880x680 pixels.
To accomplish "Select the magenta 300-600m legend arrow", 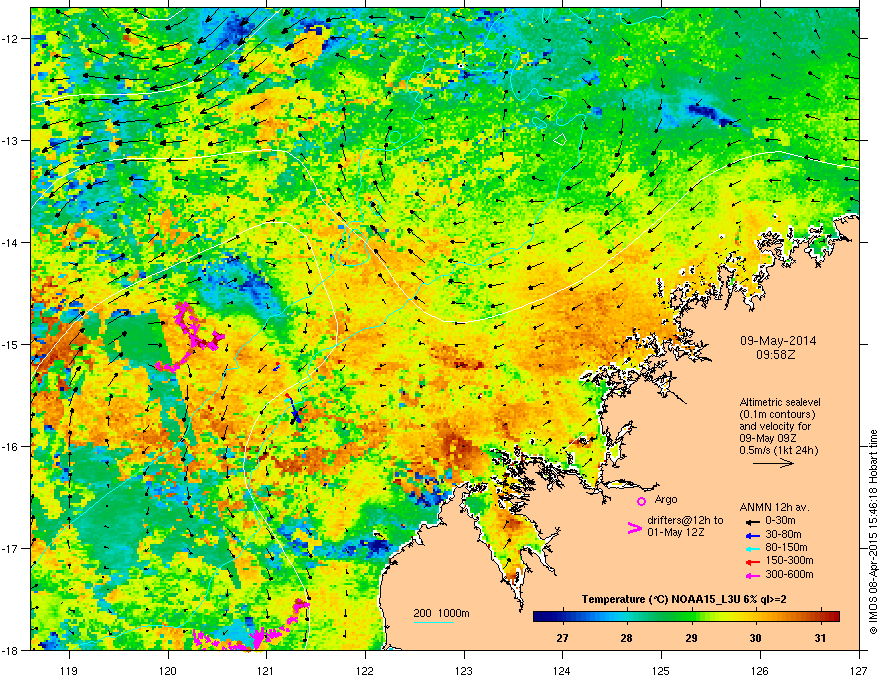I will 751,575.
